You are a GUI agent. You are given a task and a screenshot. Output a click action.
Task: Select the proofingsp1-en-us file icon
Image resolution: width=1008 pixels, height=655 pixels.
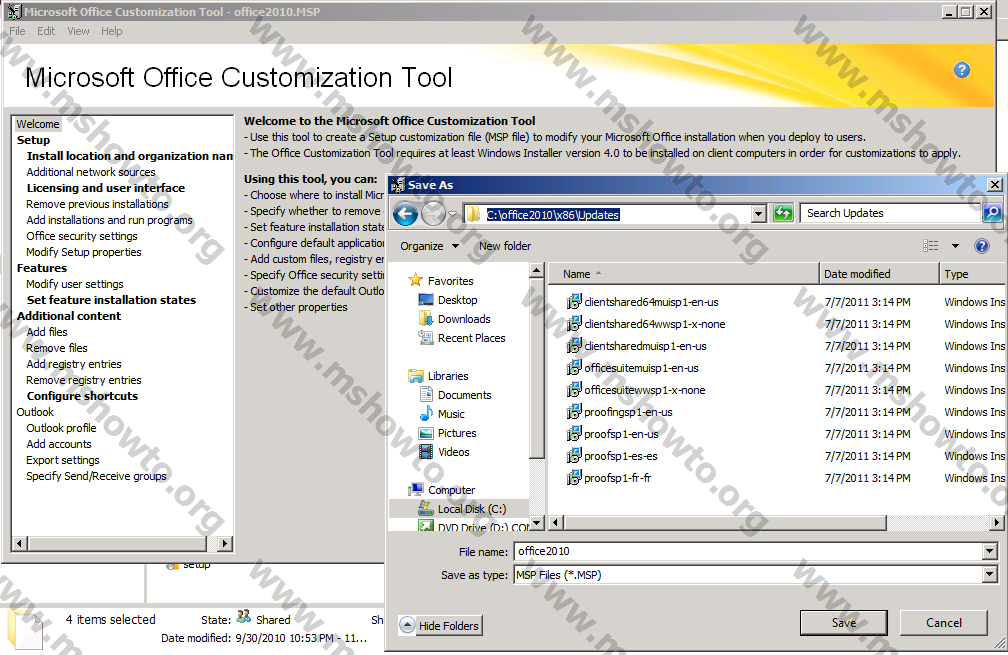pos(573,411)
